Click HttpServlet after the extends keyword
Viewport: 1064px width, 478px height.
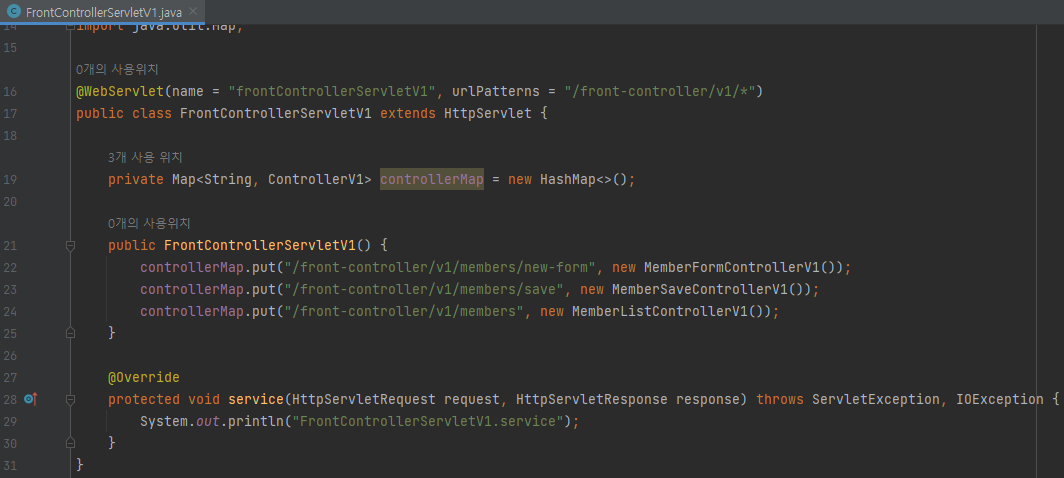[x=487, y=113]
